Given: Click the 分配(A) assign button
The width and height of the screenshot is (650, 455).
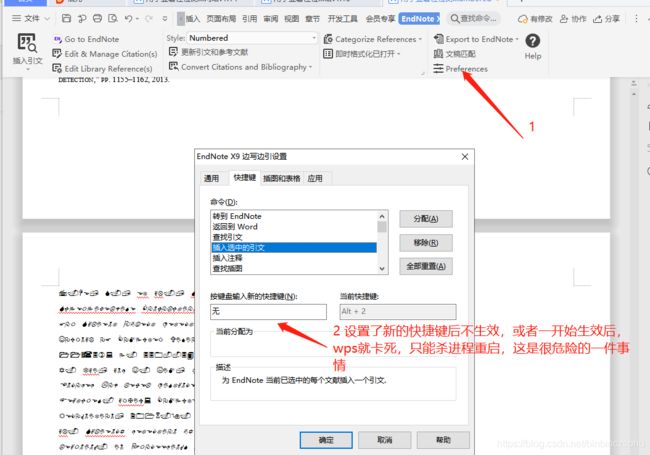Looking at the screenshot, I should click(x=426, y=219).
